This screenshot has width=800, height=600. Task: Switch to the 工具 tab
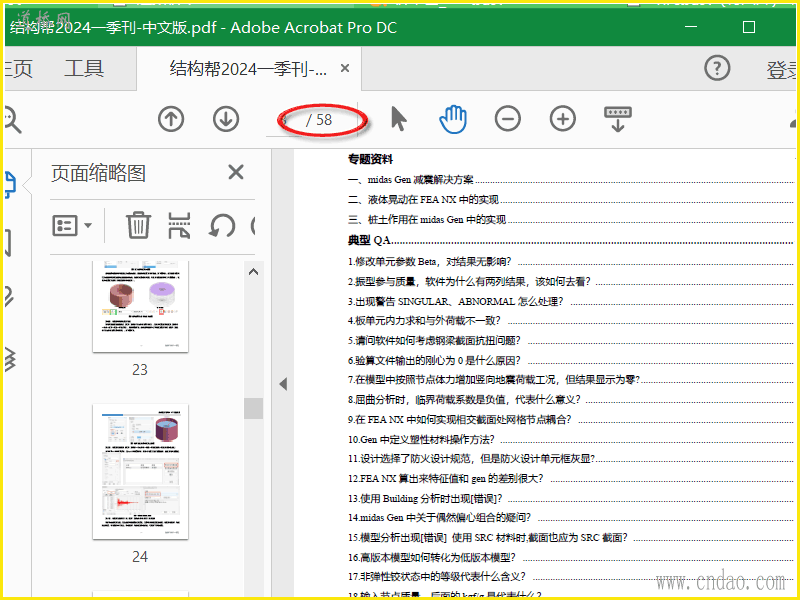click(84, 68)
